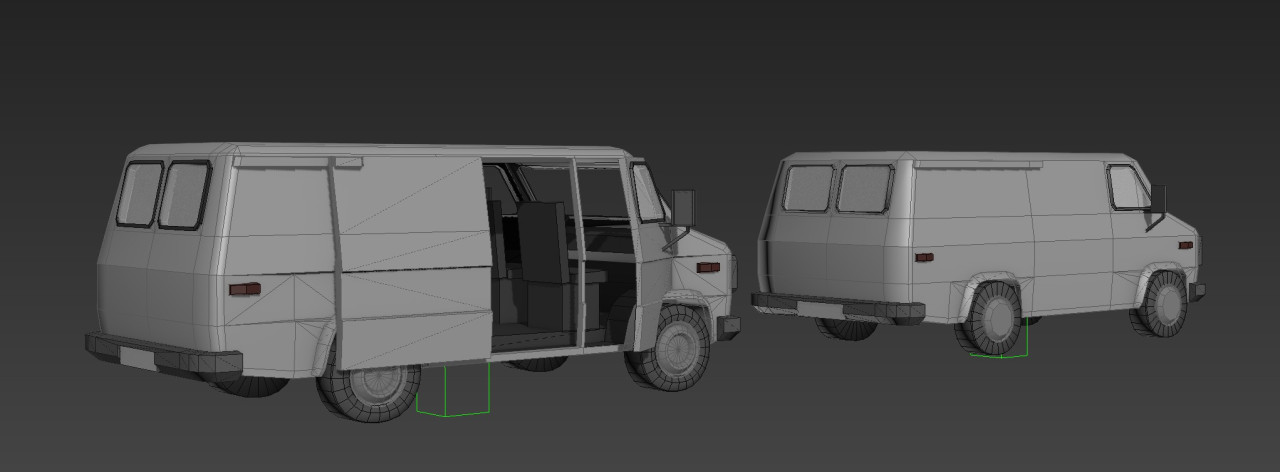Click the left van's rear bumper

tap(163, 356)
